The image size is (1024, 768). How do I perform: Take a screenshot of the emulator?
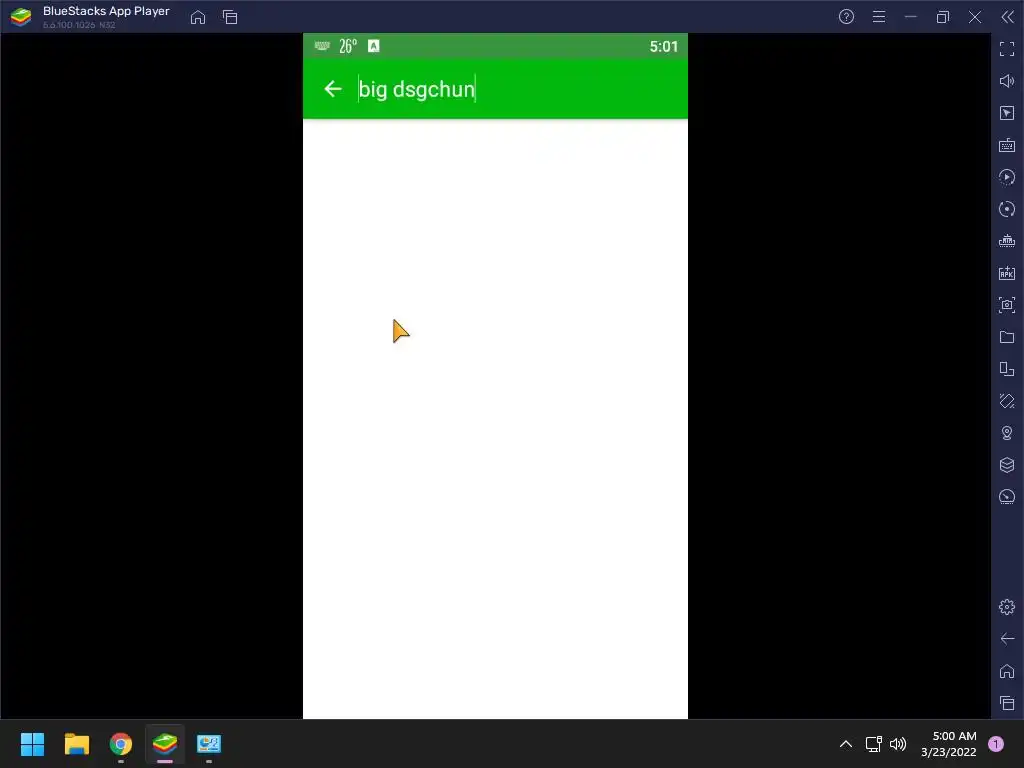tap(1007, 305)
